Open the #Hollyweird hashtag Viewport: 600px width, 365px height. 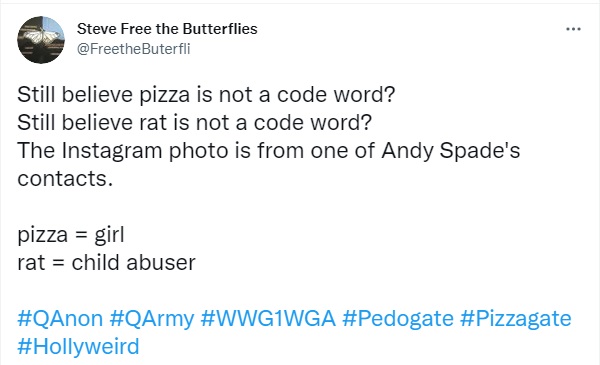78,347
